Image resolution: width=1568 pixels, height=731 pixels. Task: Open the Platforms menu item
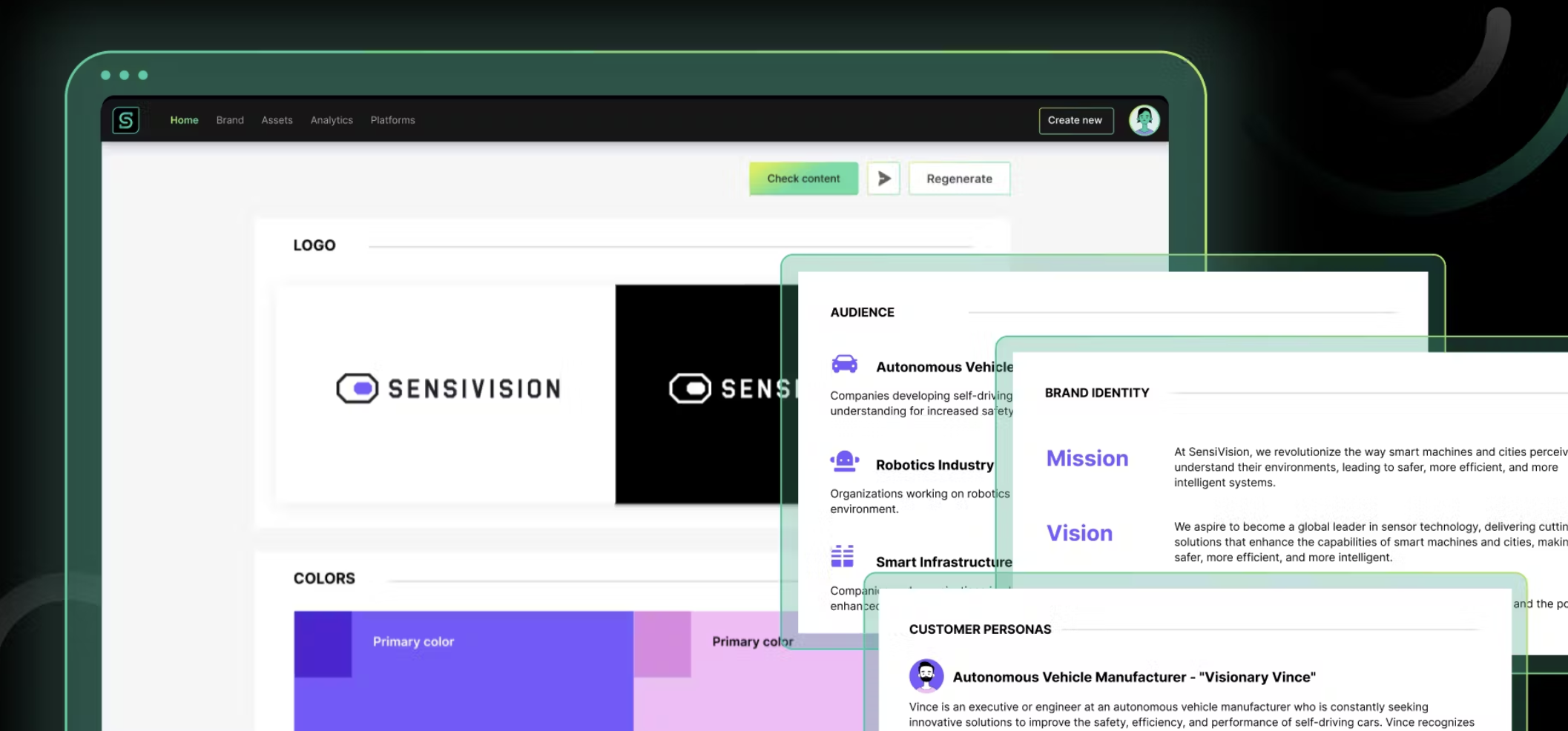pyautogui.click(x=392, y=120)
